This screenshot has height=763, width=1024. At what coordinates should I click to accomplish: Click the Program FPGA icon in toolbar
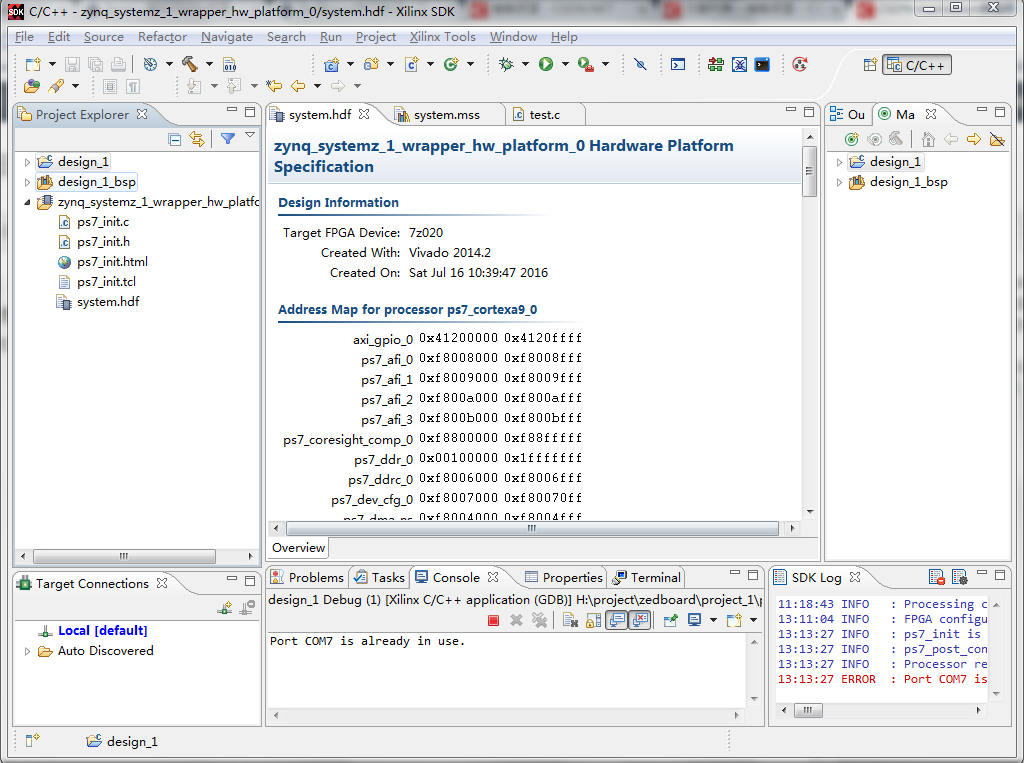click(716, 64)
